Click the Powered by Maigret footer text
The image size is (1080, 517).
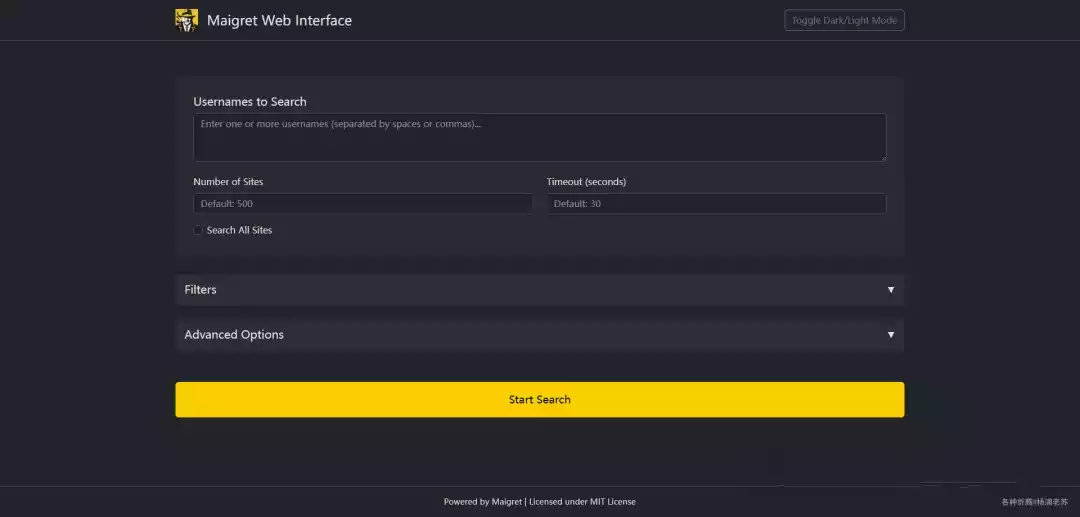[539, 502]
